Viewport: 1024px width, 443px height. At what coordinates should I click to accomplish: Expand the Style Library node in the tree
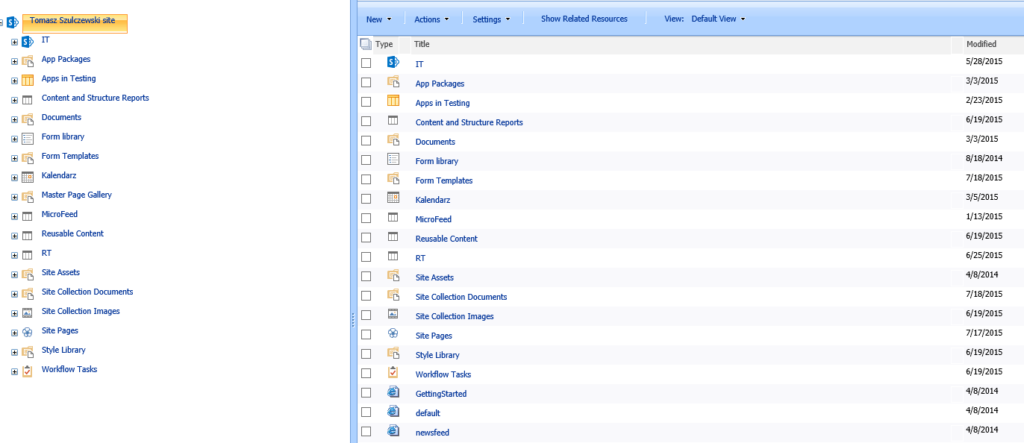[14, 351]
